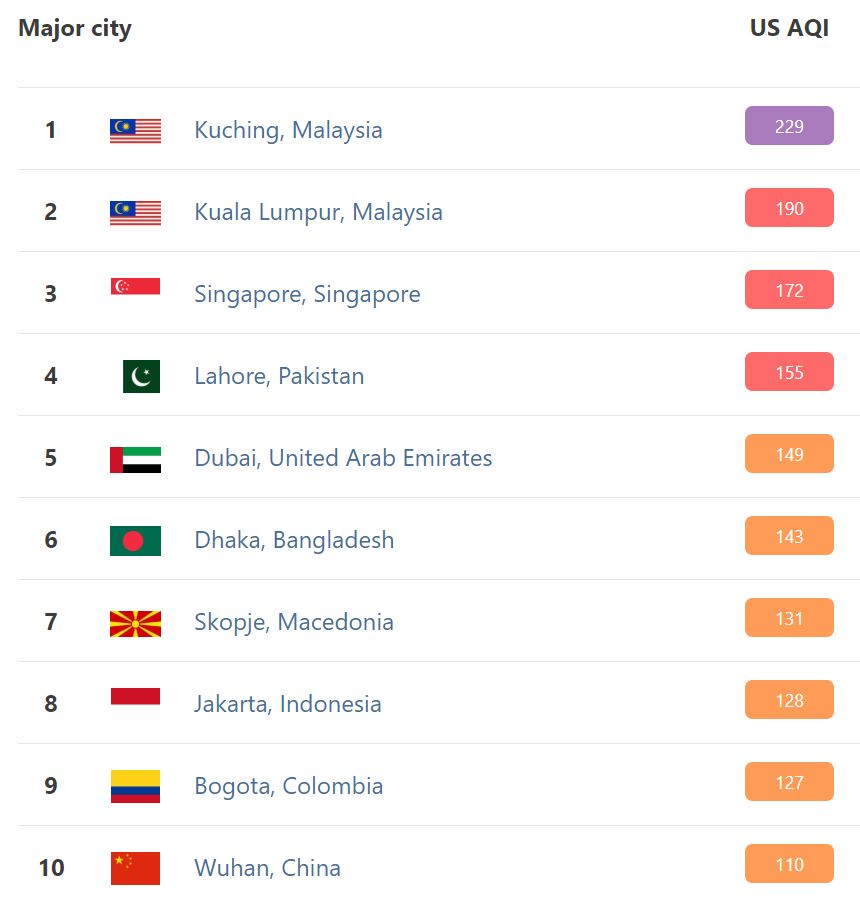Click the Bangladesh flag icon
Image resolution: width=860 pixels, height=902 pixels.
click(135, 541)
